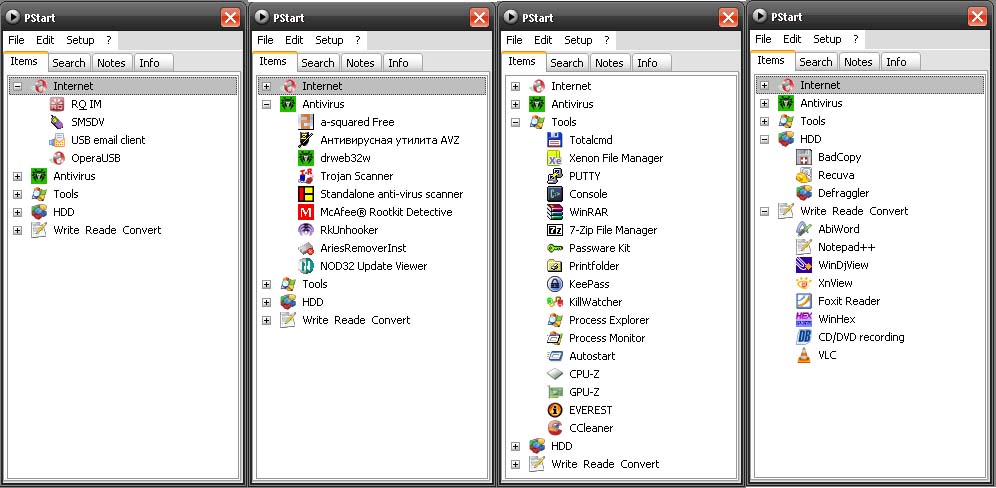Open Search tab in the leftmost PStart window
This screenshot has width=996, height=488.
click(69, 63)
